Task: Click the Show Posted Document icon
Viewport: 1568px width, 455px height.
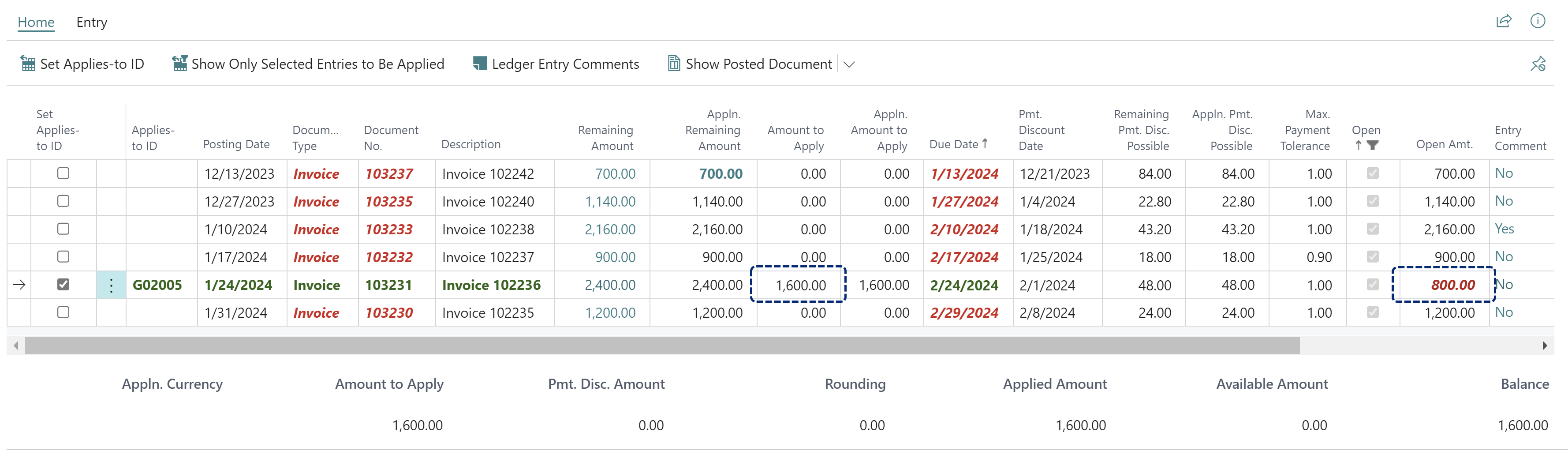Action: [673, 64]
